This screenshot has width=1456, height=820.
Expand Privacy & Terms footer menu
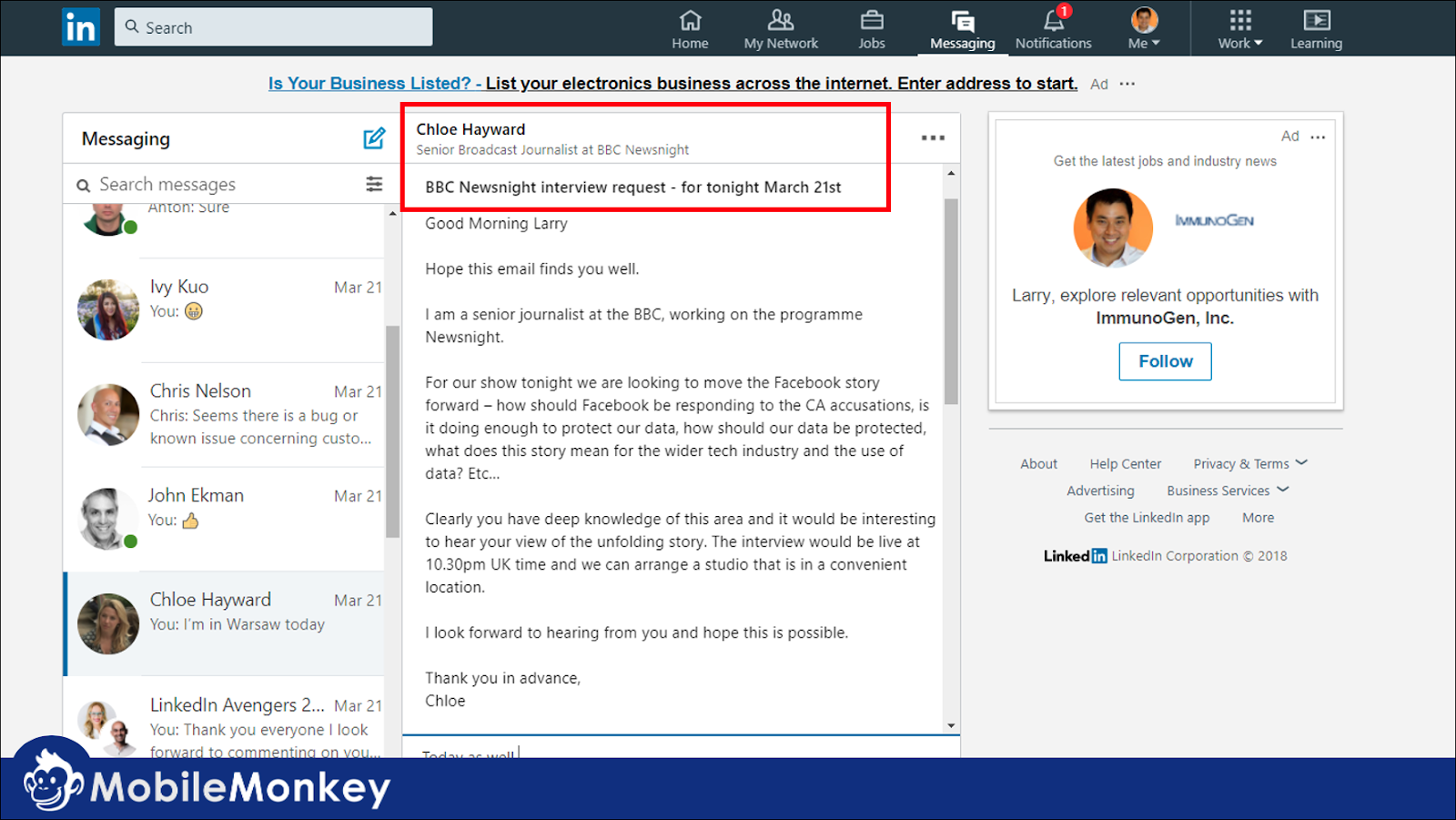click(1250, 463)
